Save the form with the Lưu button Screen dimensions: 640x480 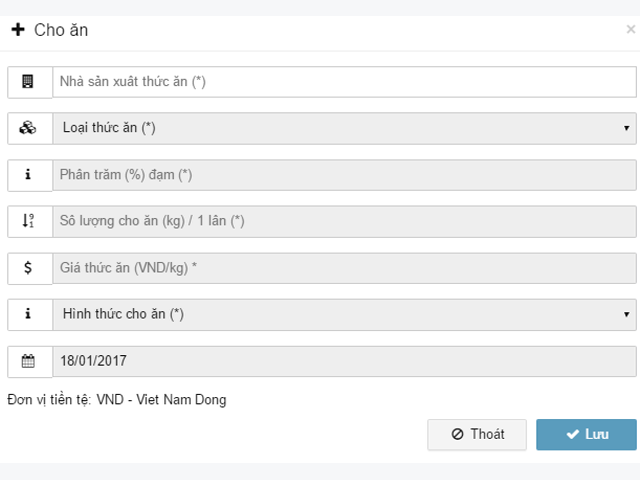pyautogui.click(x=586, y=434)
